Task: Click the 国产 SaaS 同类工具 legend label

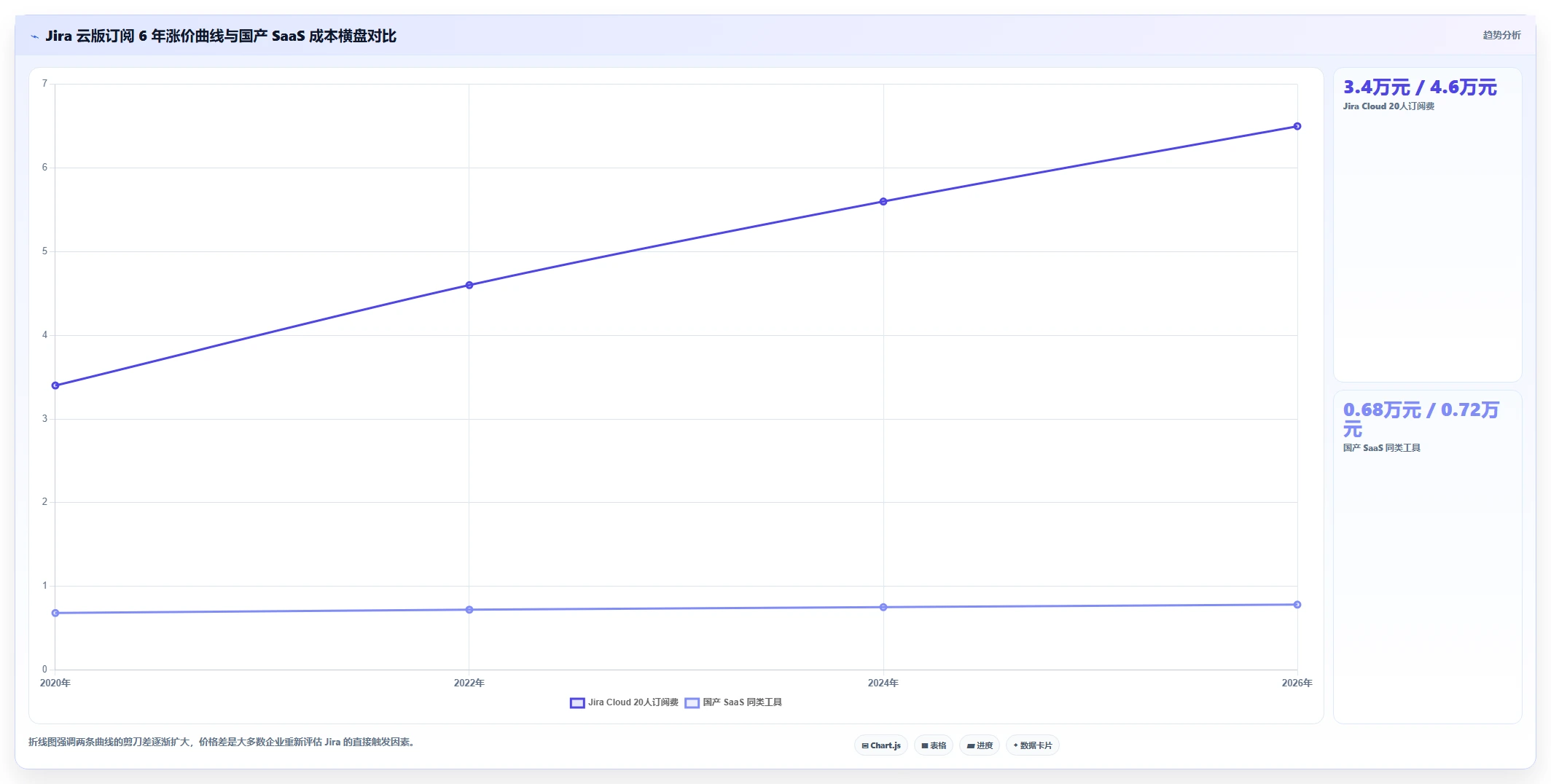Action: [742, 702]
